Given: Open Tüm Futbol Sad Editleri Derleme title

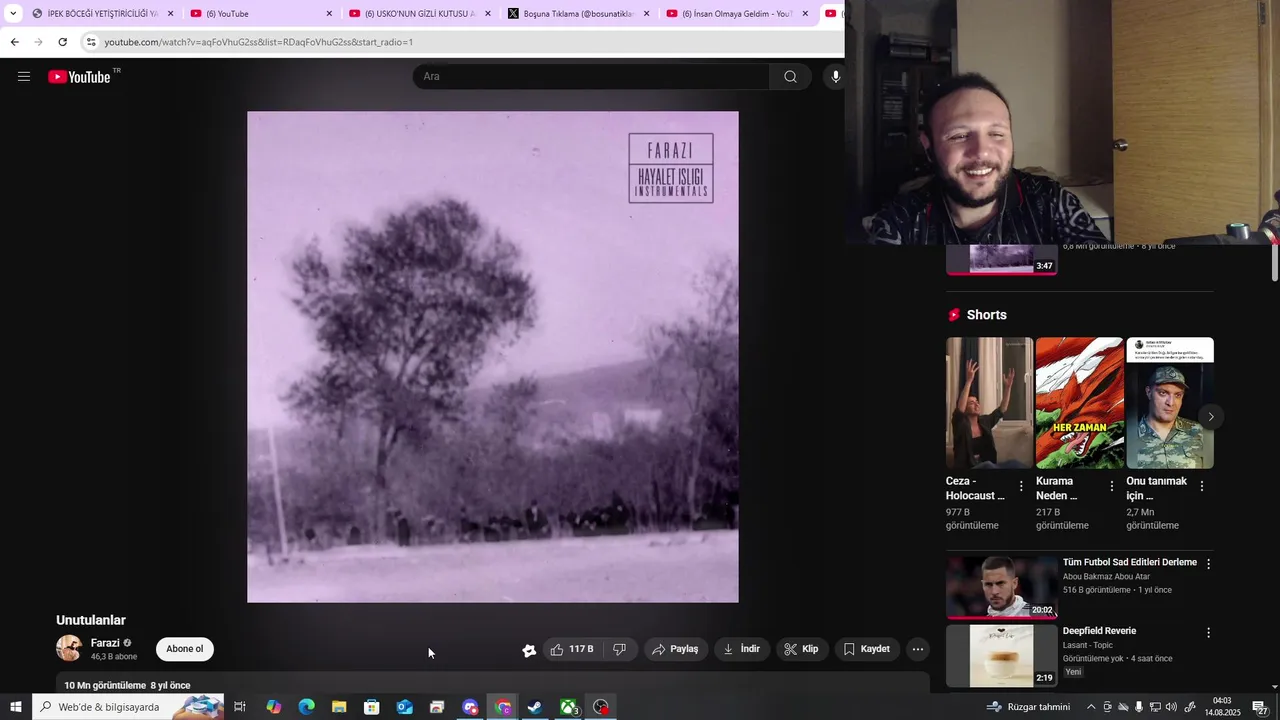Looking at the screenshot, I should coord(1130,562).
